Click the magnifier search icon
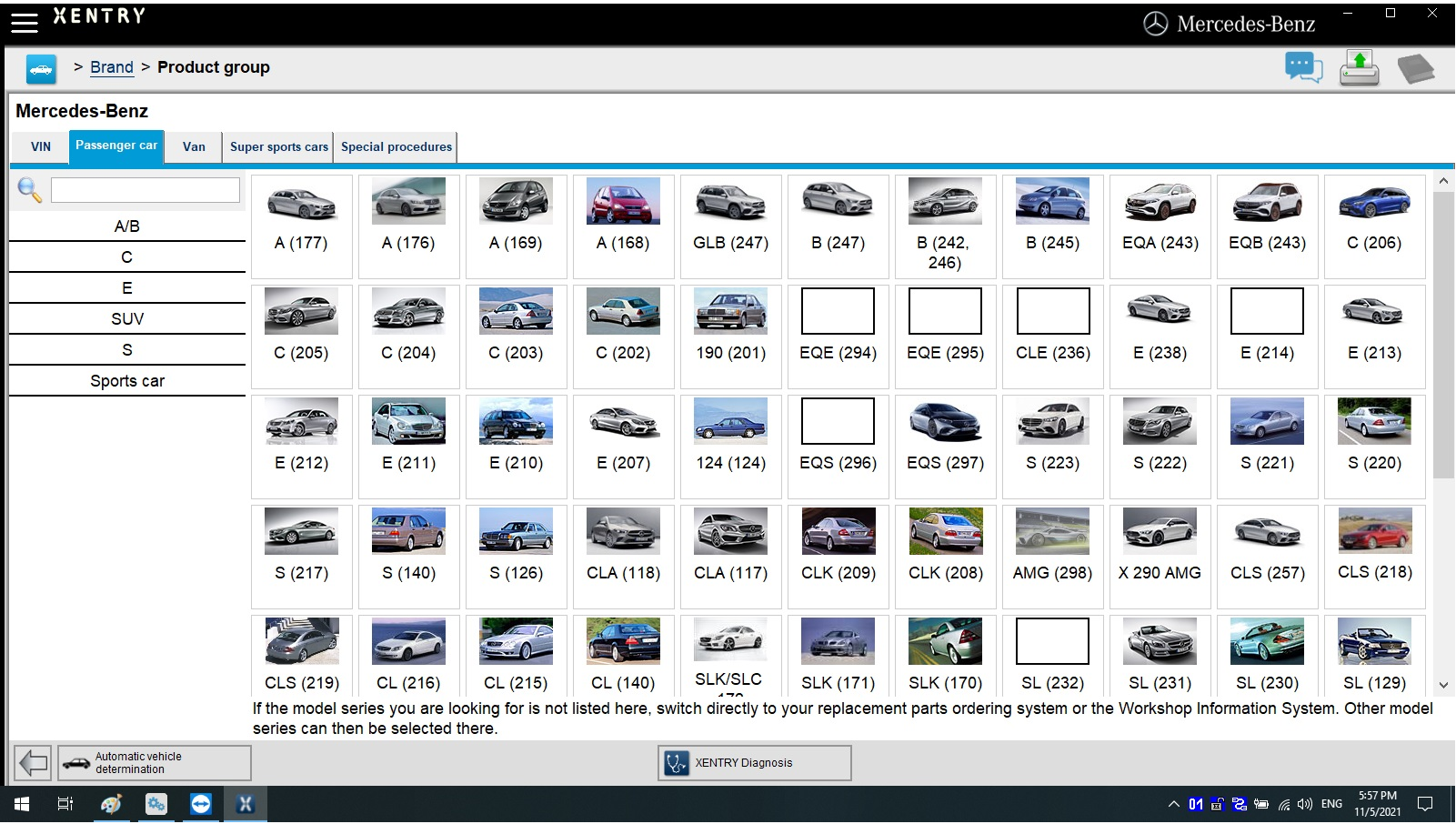This screenshot has width=1456, height=824. point(30,190)
